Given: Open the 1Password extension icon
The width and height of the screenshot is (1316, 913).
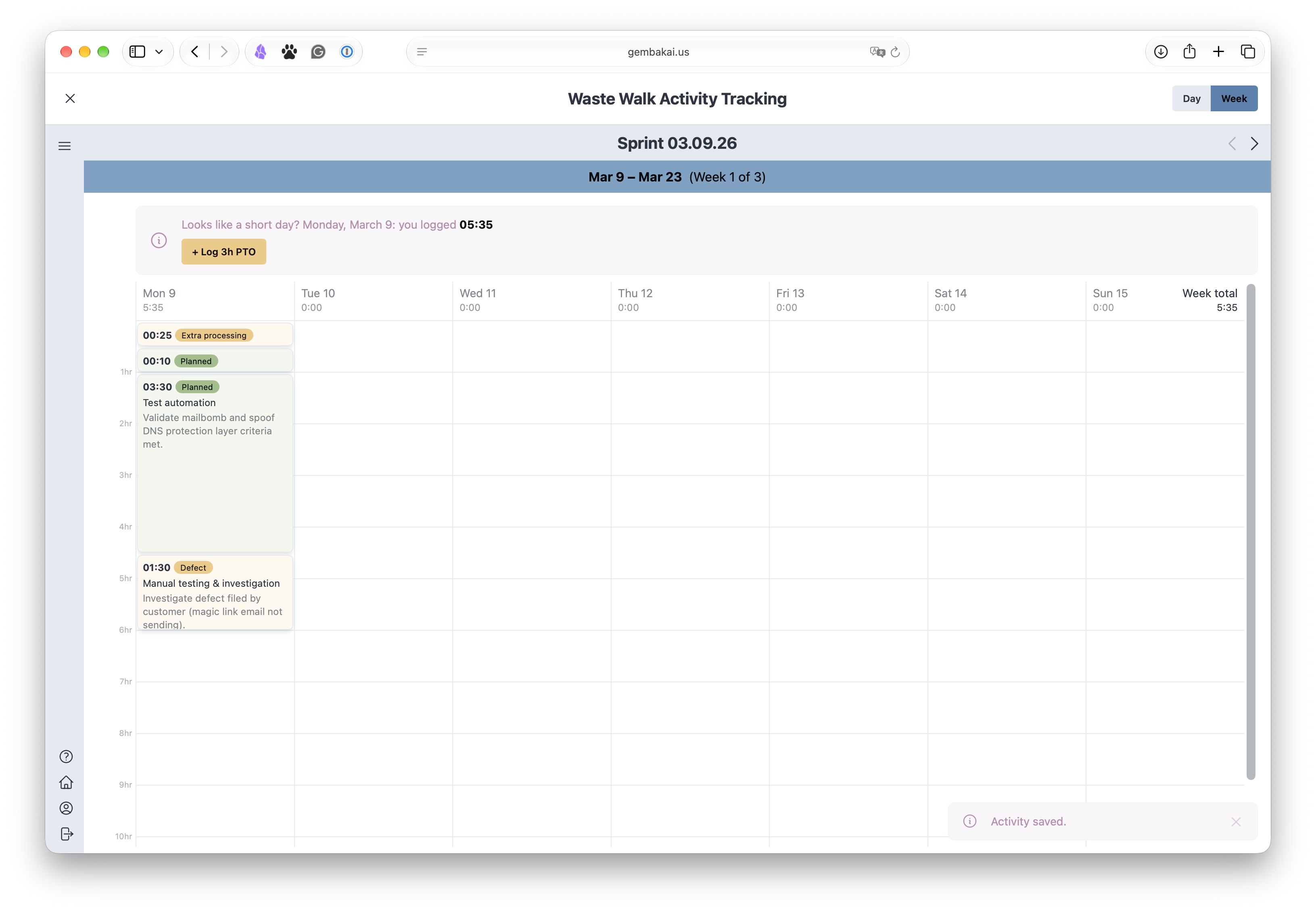Looking at the screenshot, I should pos(347,52).
